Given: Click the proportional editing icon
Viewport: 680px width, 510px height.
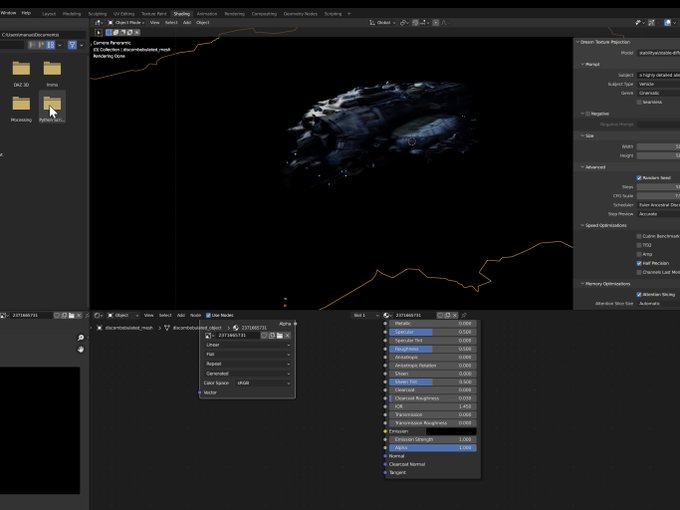Looking at the screenshot, I should (x=436, y=23).
